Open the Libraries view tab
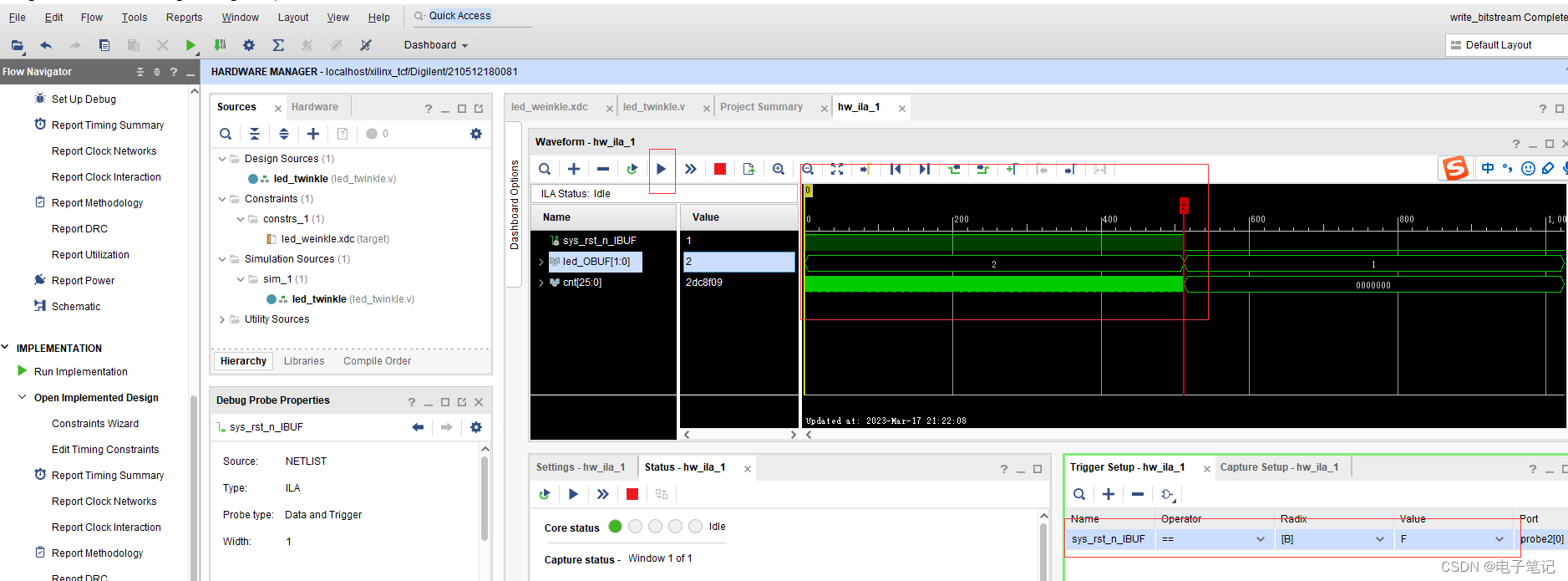 click(304, 361)
